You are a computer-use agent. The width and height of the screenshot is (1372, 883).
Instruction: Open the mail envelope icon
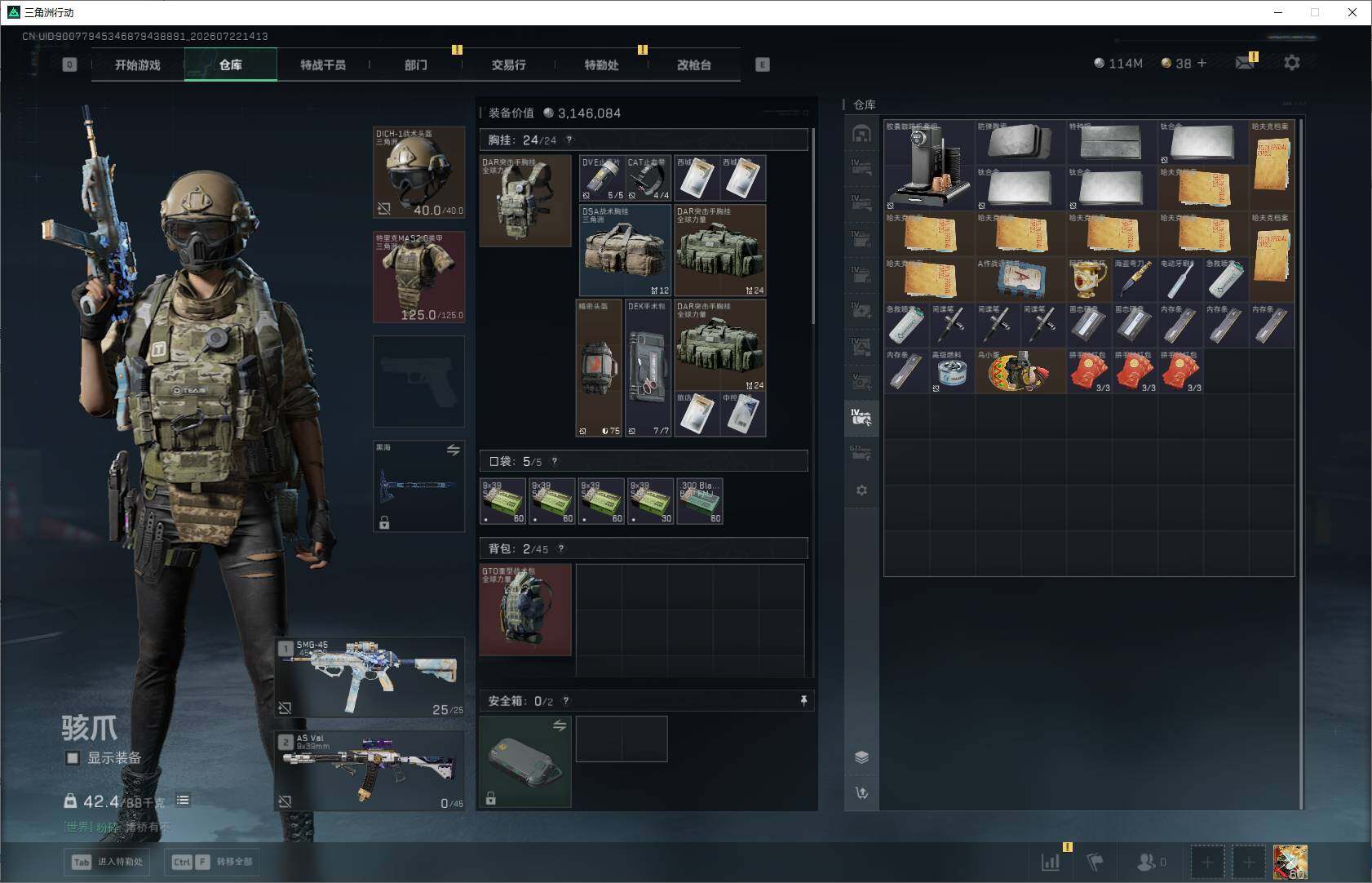[x=1244, y=63]
